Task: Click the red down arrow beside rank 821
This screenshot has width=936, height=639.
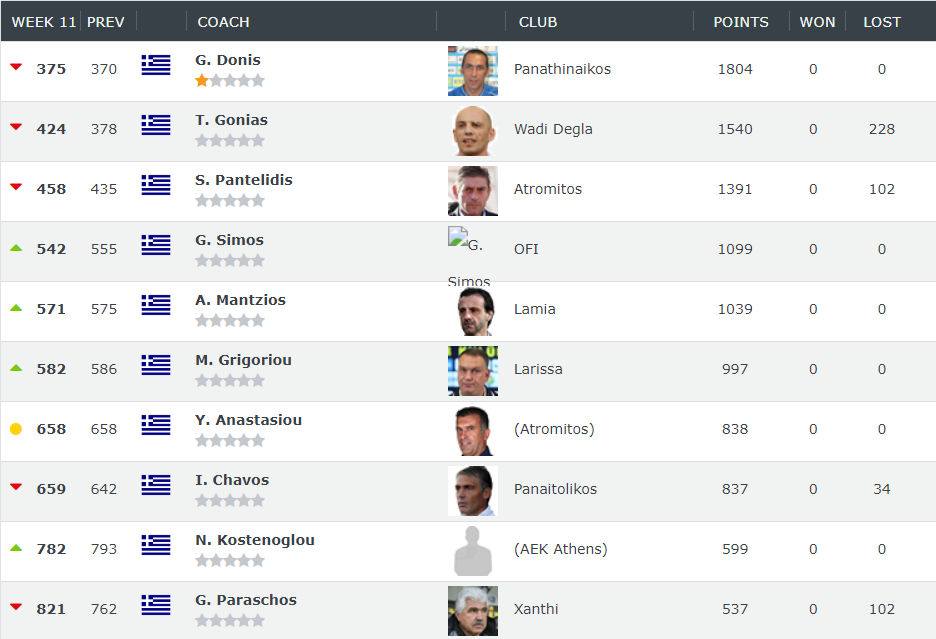Action: pos(16,607)
